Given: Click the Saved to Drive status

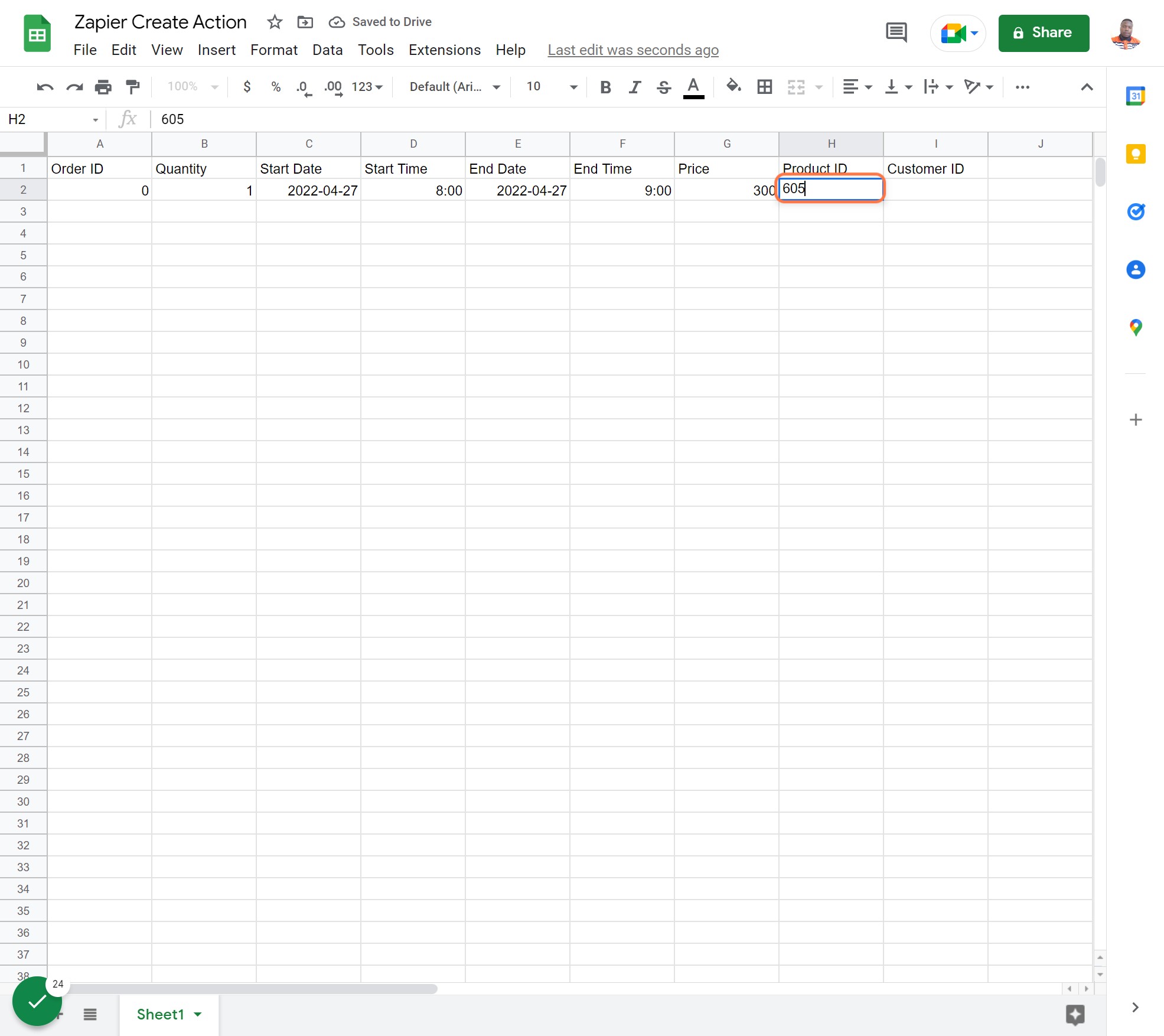Looking at the screenshot, I should (380, 22).
